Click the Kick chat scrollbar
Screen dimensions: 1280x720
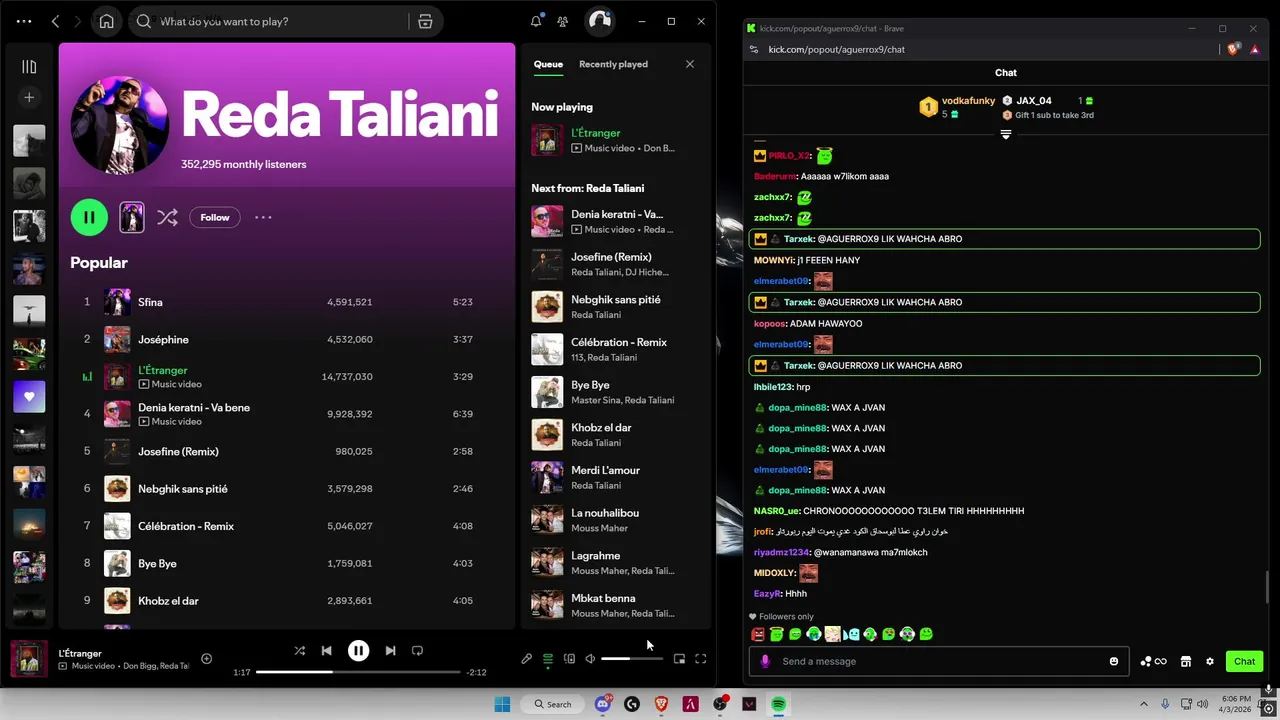[x=1267, y=587]
